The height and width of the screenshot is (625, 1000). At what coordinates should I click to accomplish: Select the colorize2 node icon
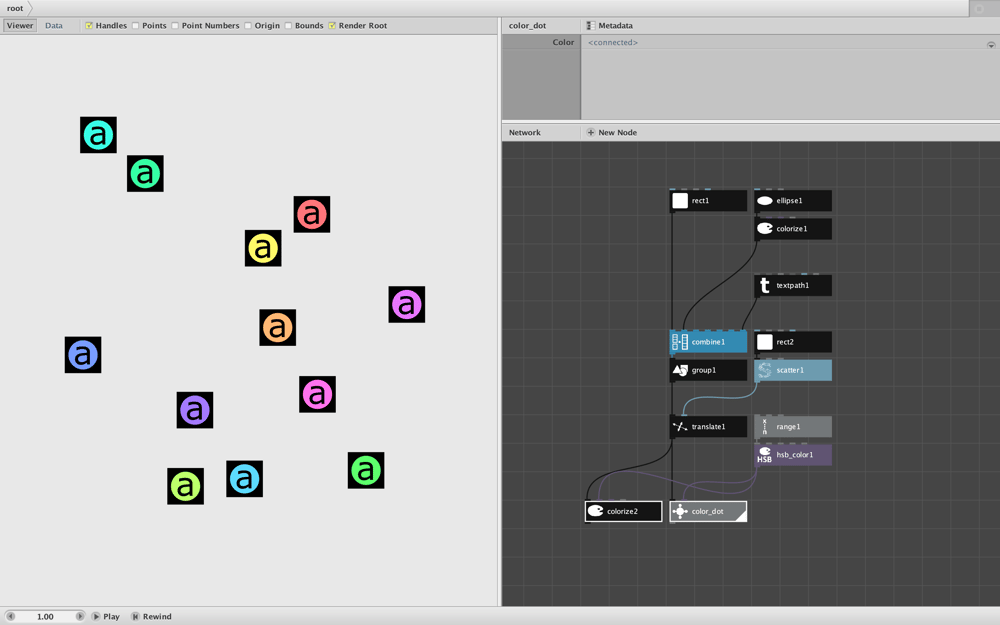pyautogui.click(x=595, y=511)
